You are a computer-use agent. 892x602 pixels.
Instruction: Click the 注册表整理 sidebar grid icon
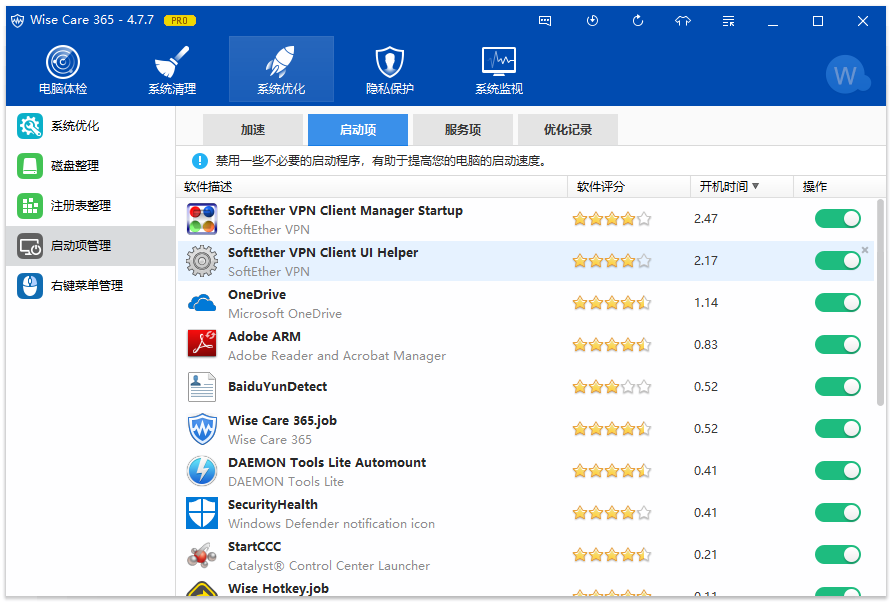(x=30, y=205)
